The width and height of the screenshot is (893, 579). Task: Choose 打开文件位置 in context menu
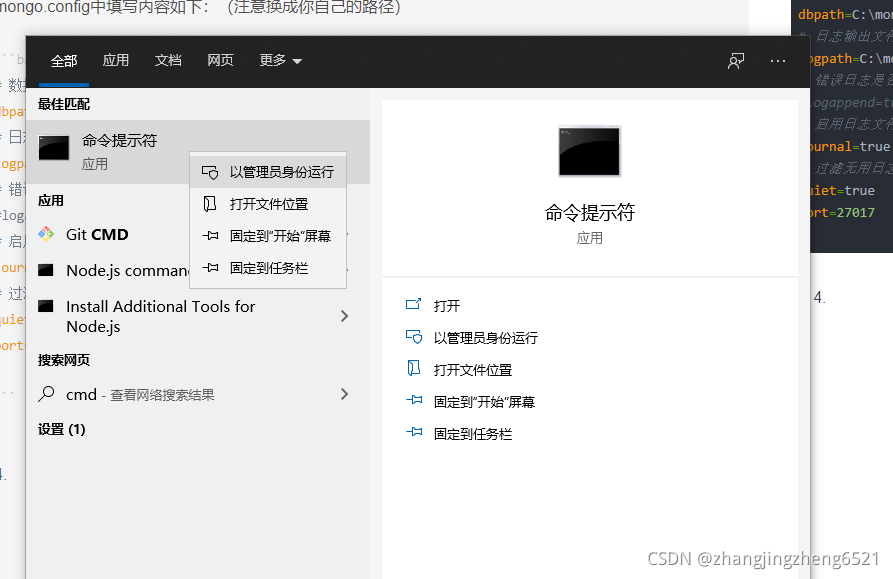[x=268, y=204]
